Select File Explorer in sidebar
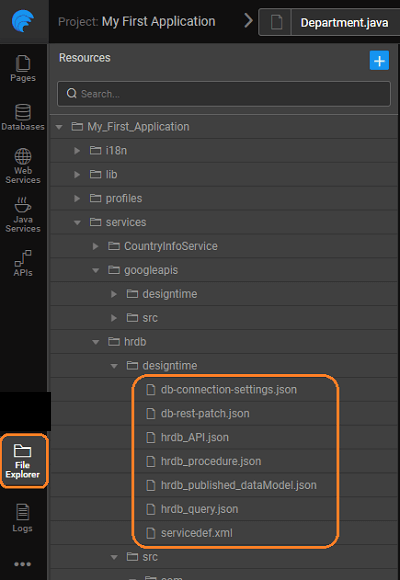 (x=23, y=461)
